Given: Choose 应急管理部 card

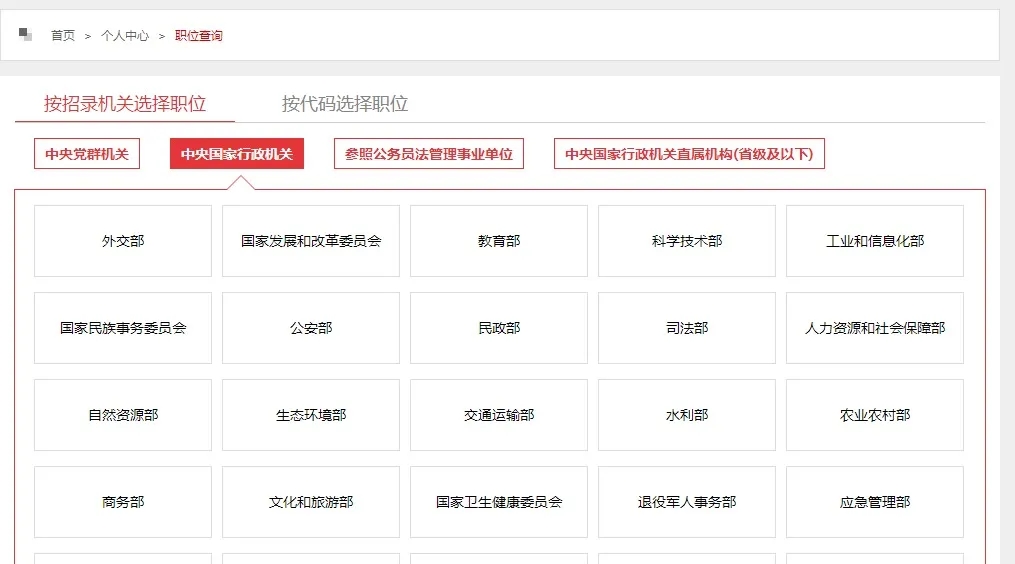Looking at the screenshot, I should pyautogui.click(x=875, y=502).
